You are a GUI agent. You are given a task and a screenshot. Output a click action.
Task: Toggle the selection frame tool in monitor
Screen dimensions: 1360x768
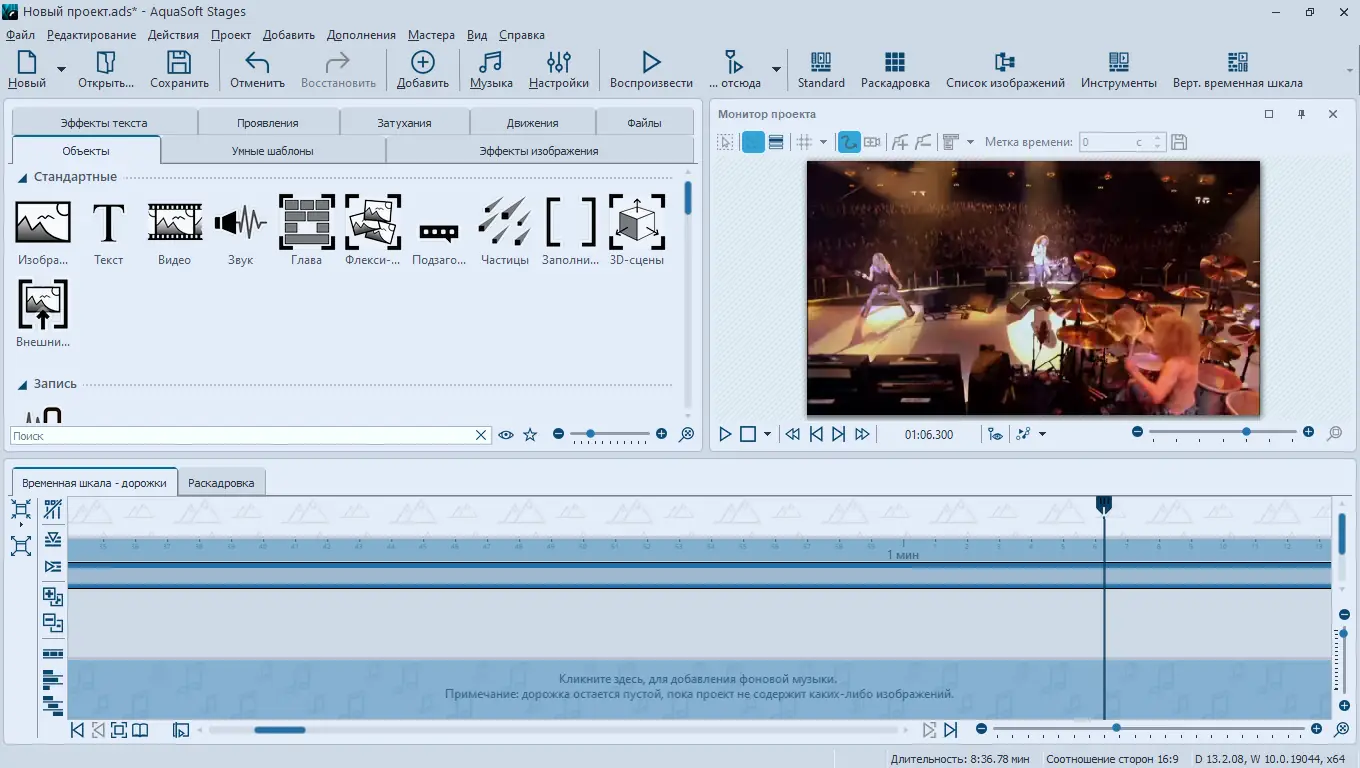tap(726, 142)
